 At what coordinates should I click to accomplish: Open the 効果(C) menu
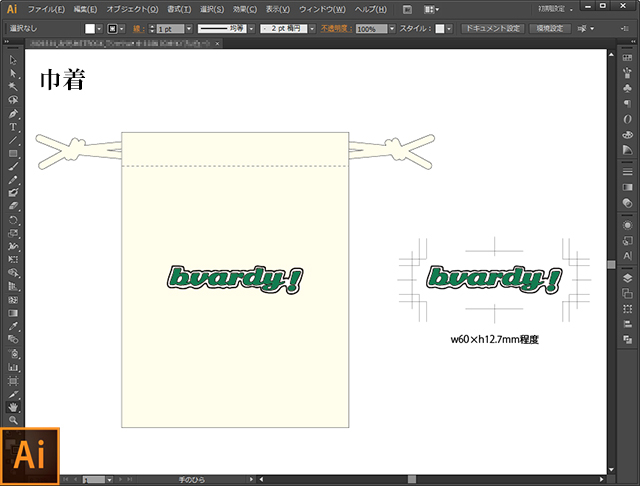(x=245, y=9)
